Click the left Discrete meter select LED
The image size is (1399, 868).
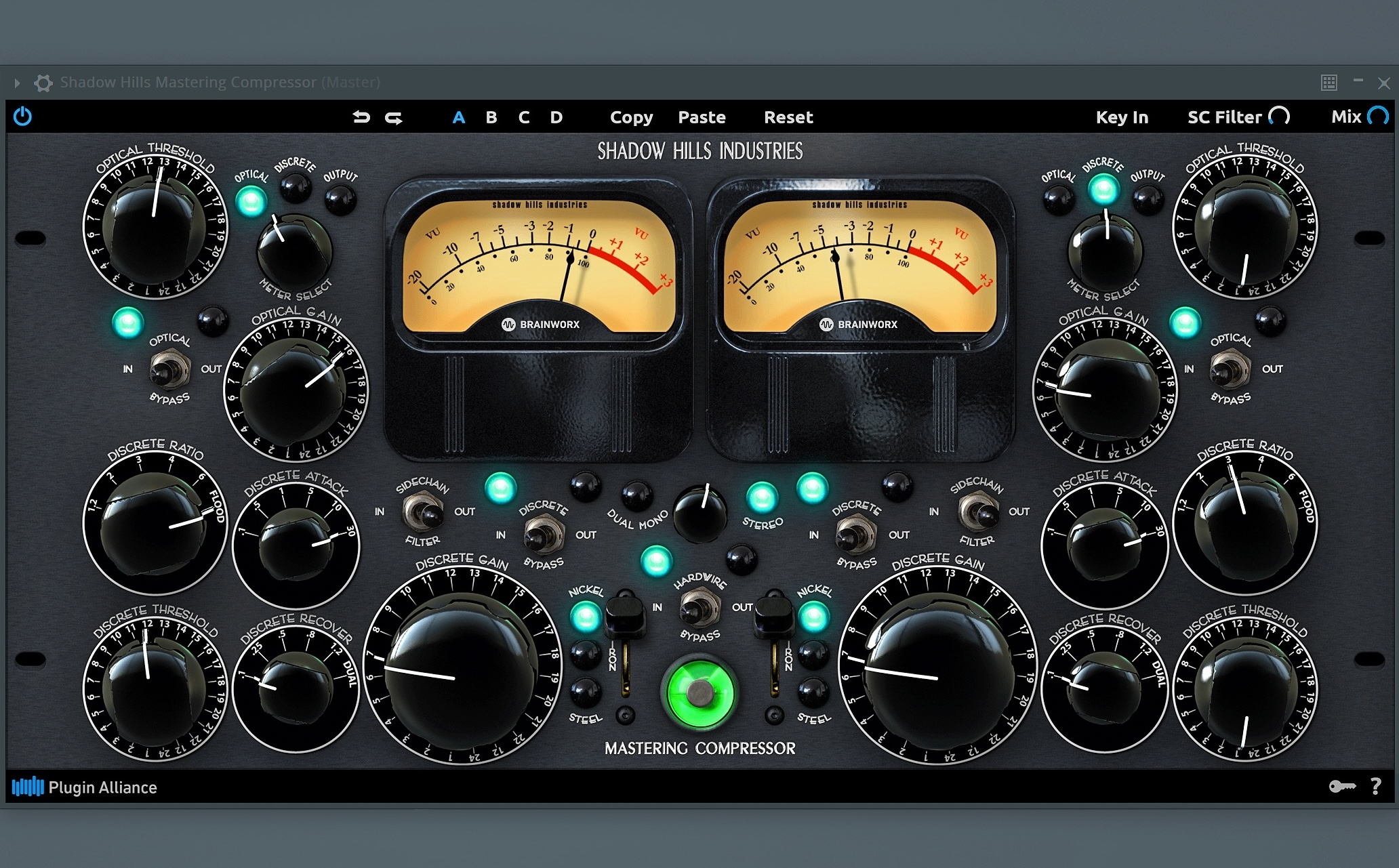click(296, 188)
